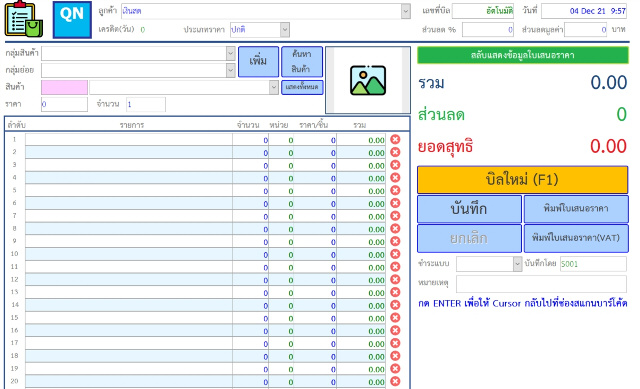The width and height of the screenshot is (640, 389).
Task: Click the หมายเหตุ remarks field
Action: 541,284
